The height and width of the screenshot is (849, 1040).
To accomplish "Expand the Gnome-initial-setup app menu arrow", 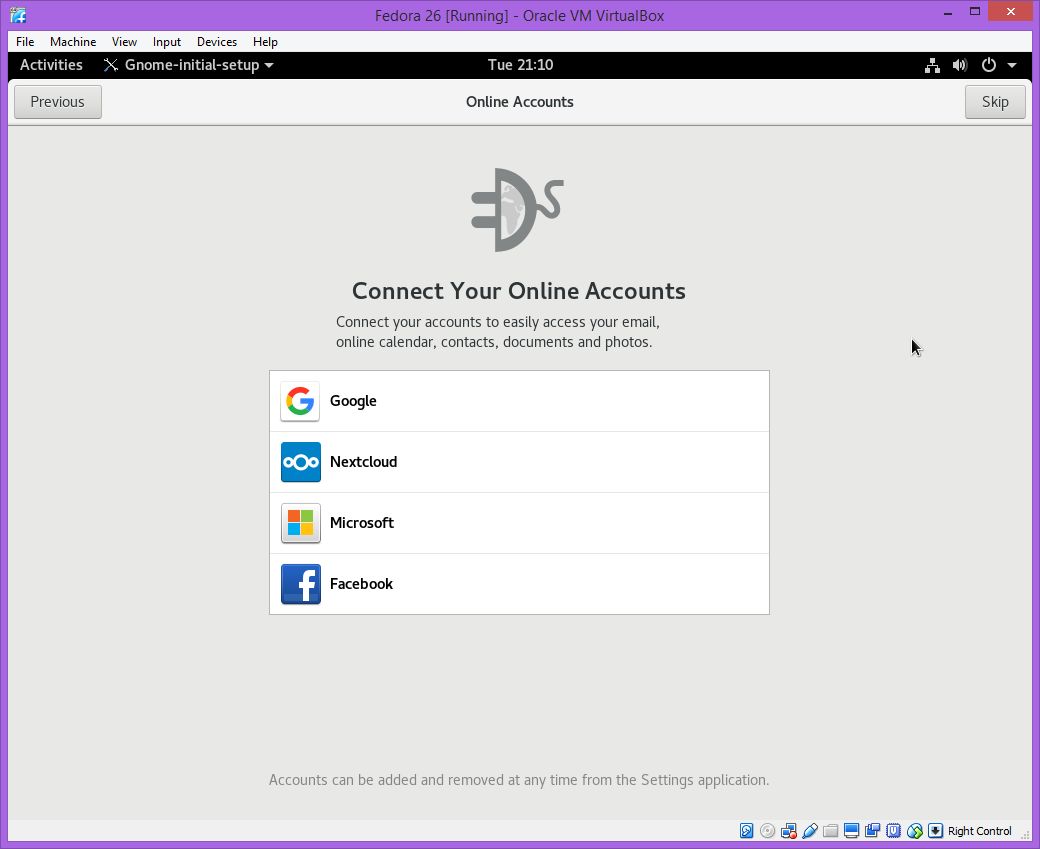I will point(269,65).
